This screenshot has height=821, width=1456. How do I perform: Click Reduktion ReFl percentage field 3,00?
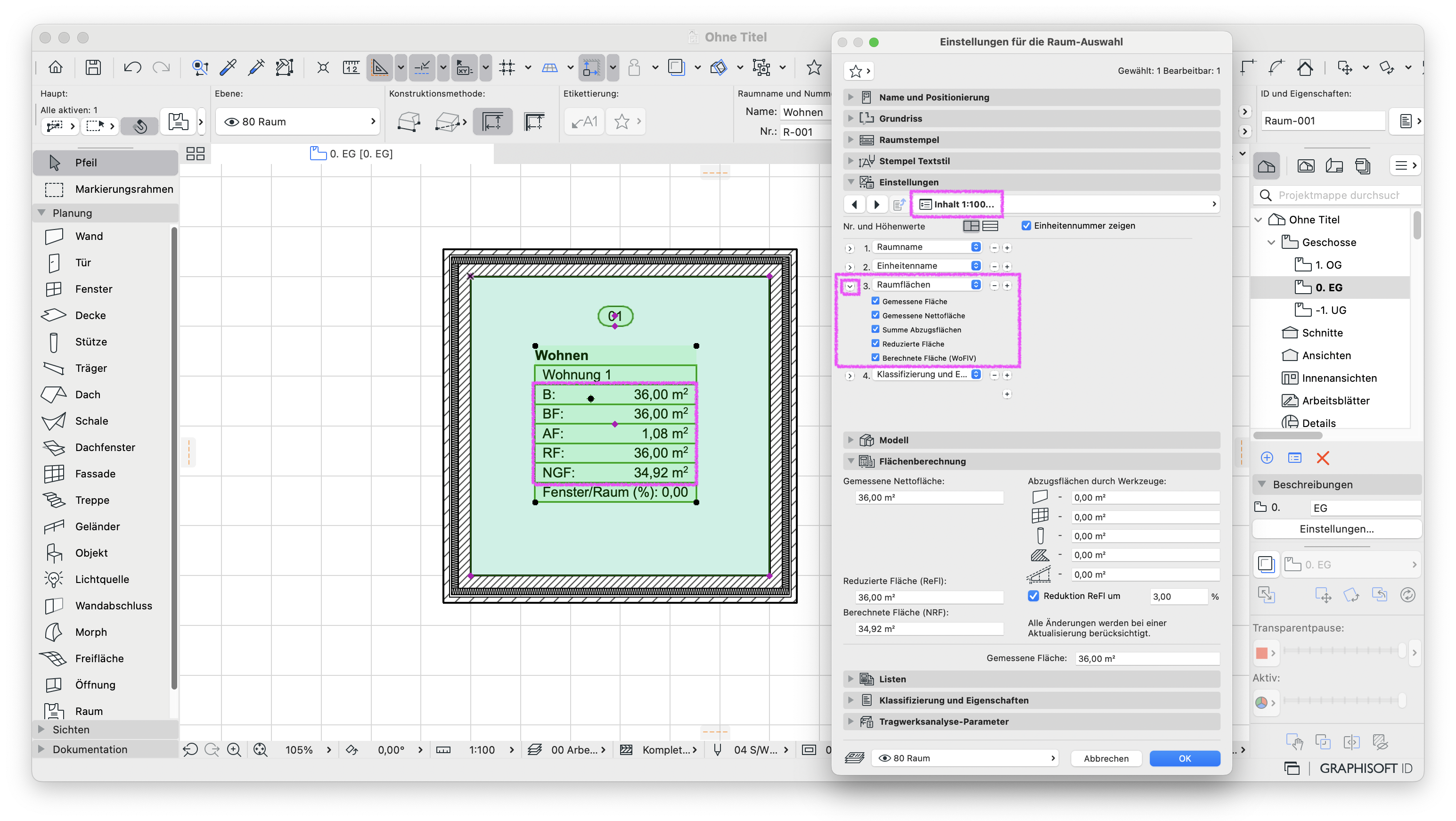tap(1178, 597)
